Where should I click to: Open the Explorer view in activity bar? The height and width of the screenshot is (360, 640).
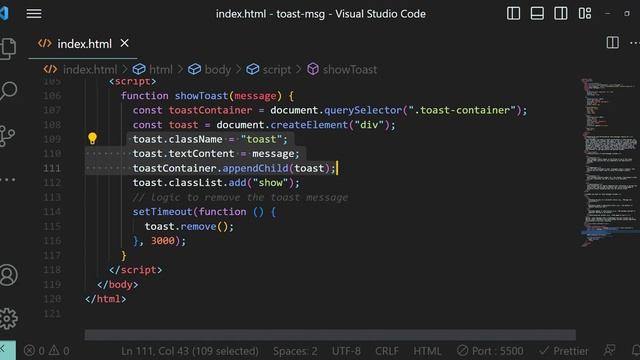[x=8, y=49]
